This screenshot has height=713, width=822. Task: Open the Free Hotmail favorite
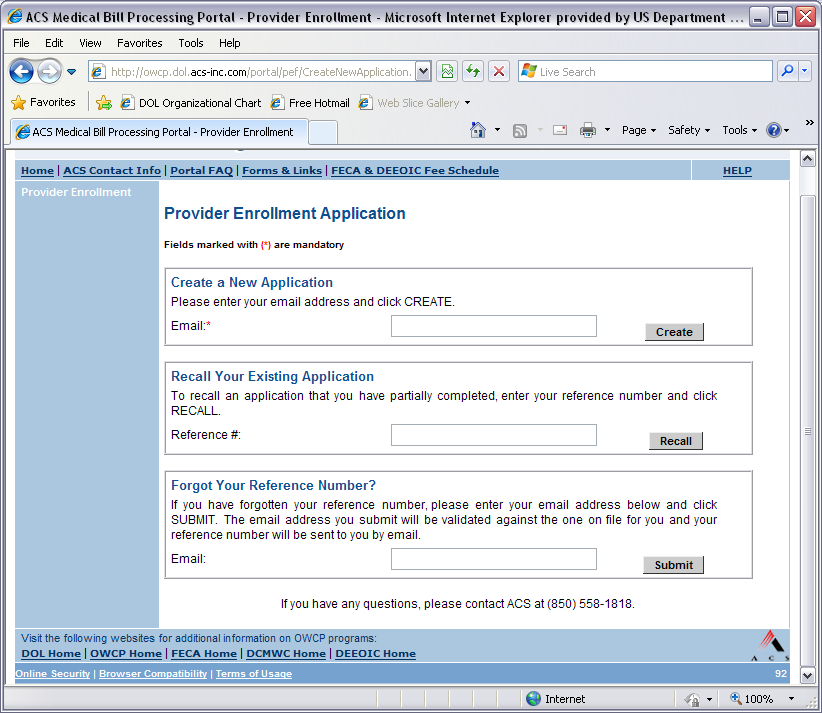coord(310,103)
